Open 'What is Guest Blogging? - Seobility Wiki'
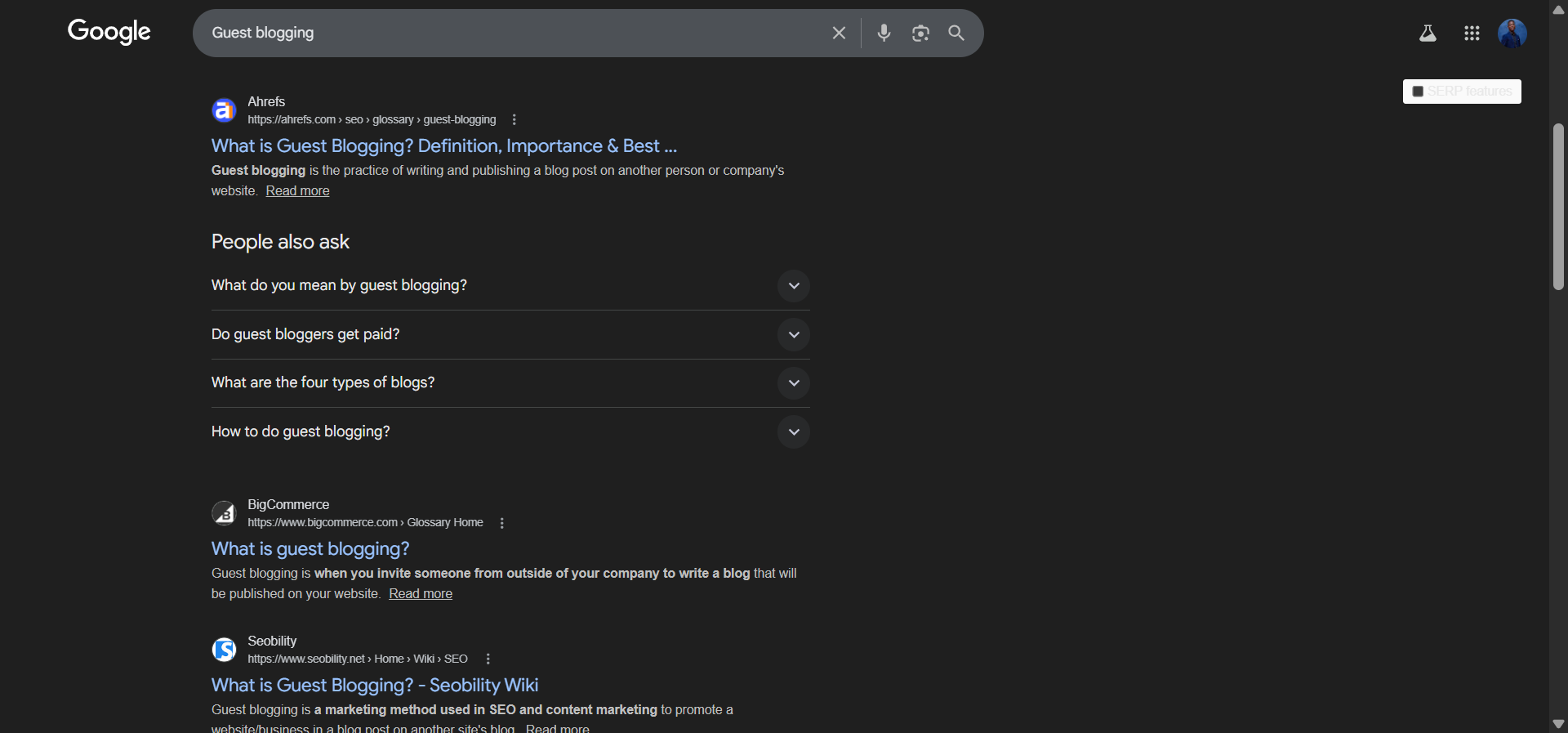The height and width of the screenshot is (733, 1568). 375,685
